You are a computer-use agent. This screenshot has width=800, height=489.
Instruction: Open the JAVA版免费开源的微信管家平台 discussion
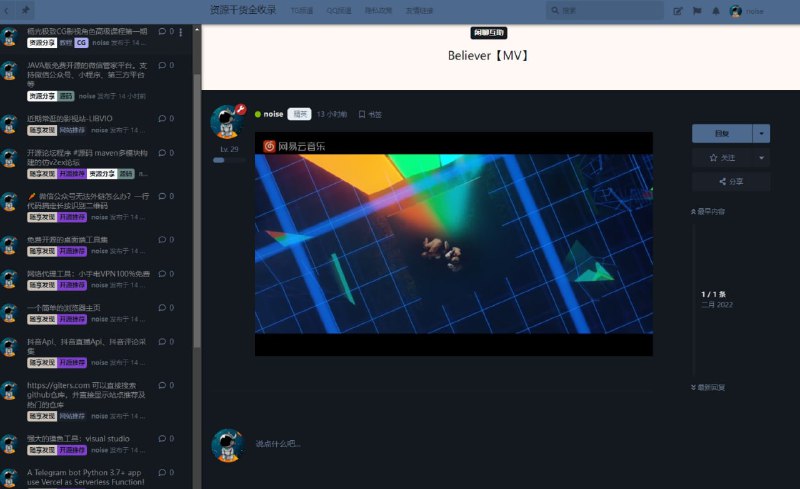tap(87, 75)
